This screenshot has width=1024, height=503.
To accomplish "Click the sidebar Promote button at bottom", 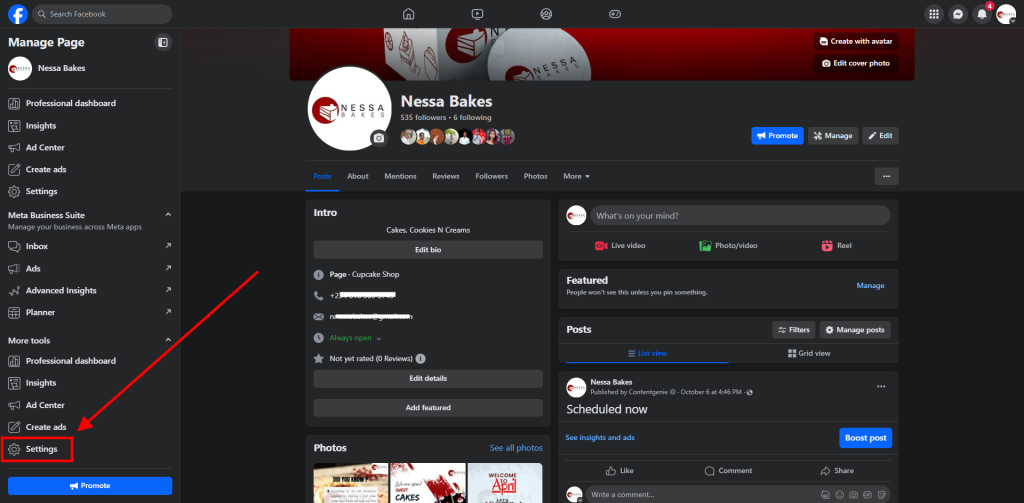I will coord(89,486).
